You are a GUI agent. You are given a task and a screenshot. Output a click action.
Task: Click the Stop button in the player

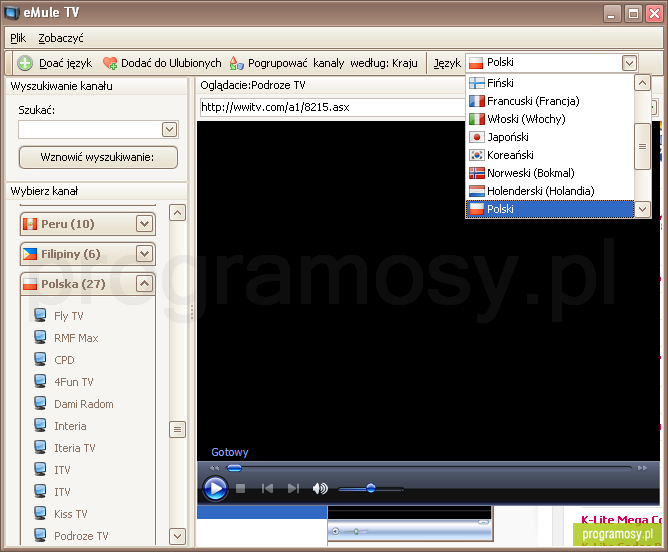tap(240, 488)
